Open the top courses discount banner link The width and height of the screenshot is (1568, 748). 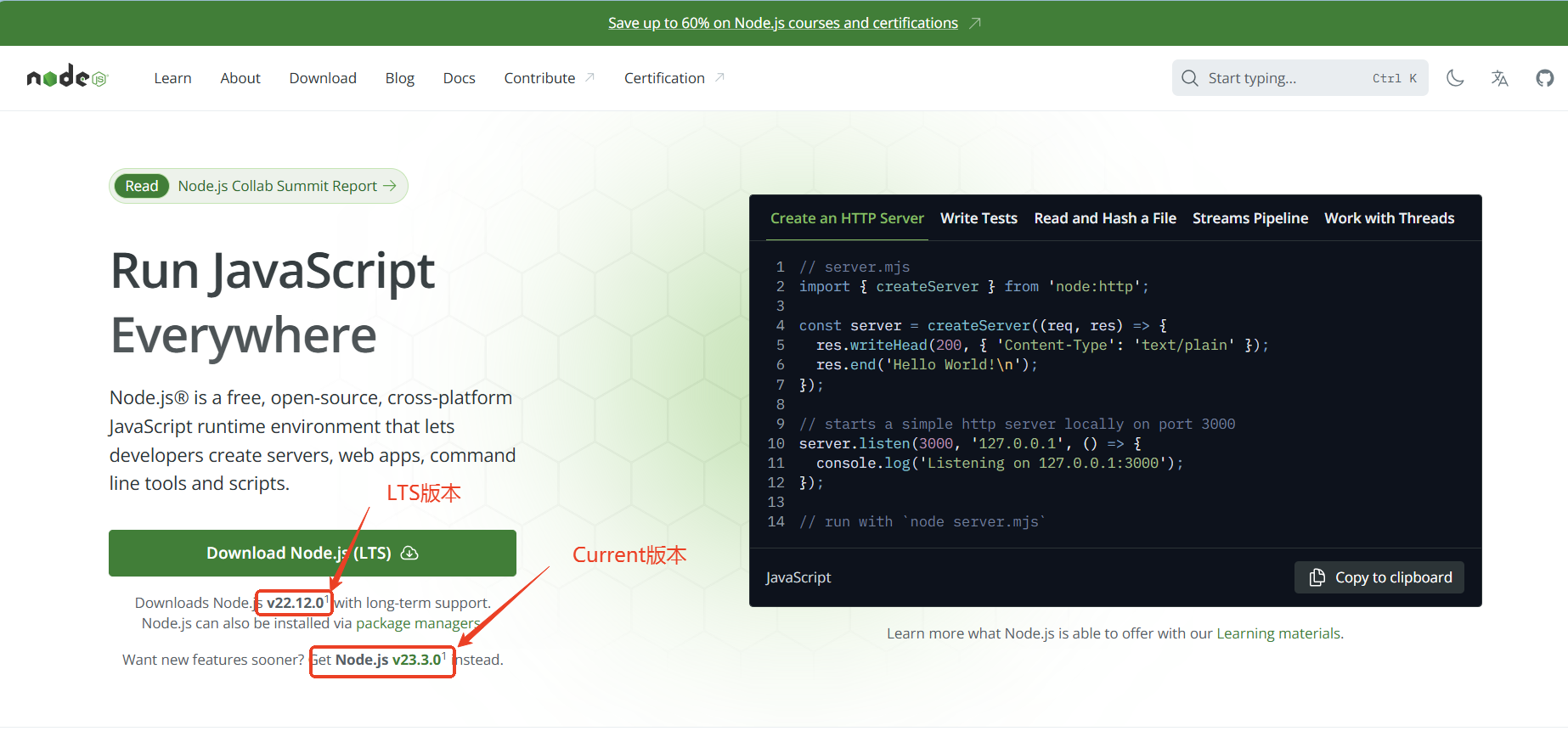coord(782,23)
